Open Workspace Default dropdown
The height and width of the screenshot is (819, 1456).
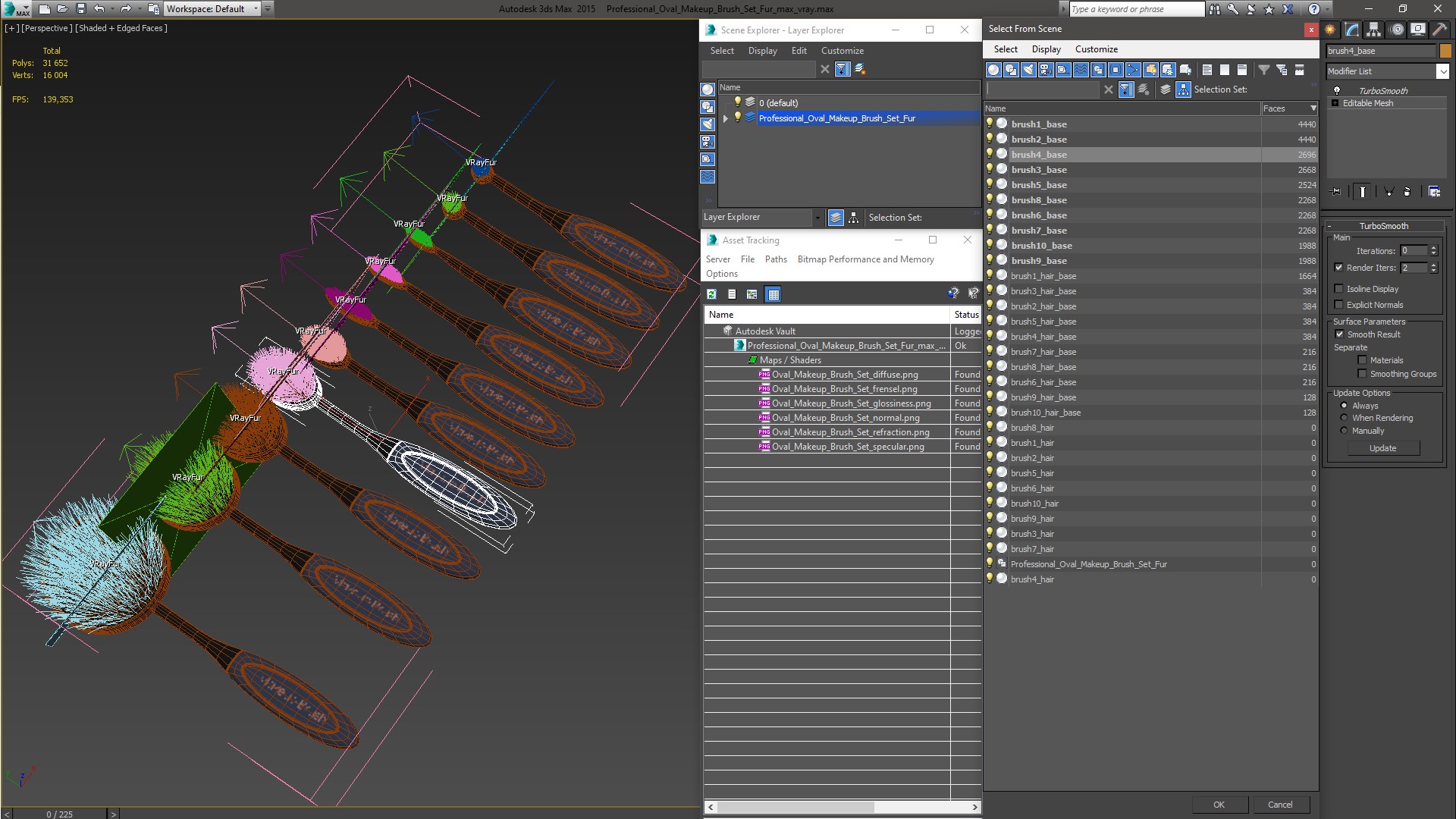[x=256, y=9]
